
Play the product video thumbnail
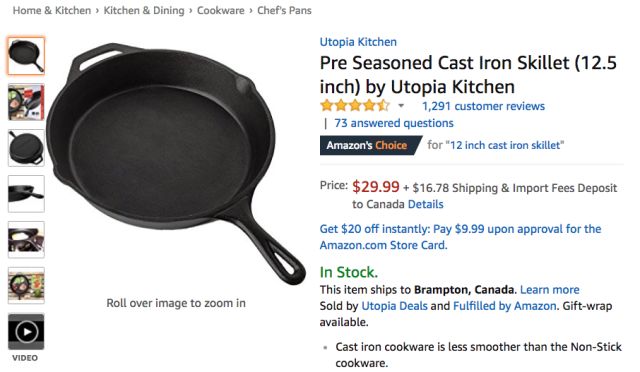pos(26,332)
